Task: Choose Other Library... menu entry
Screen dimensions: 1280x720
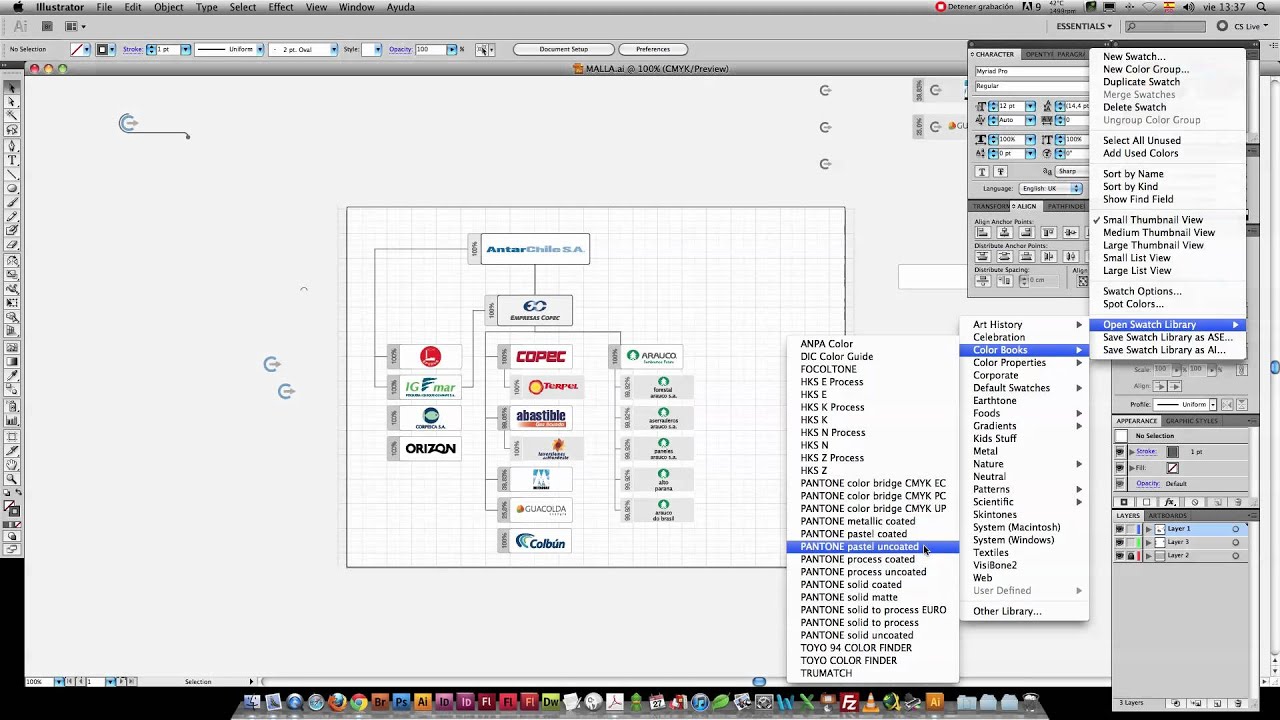Action: (1007, 611)
